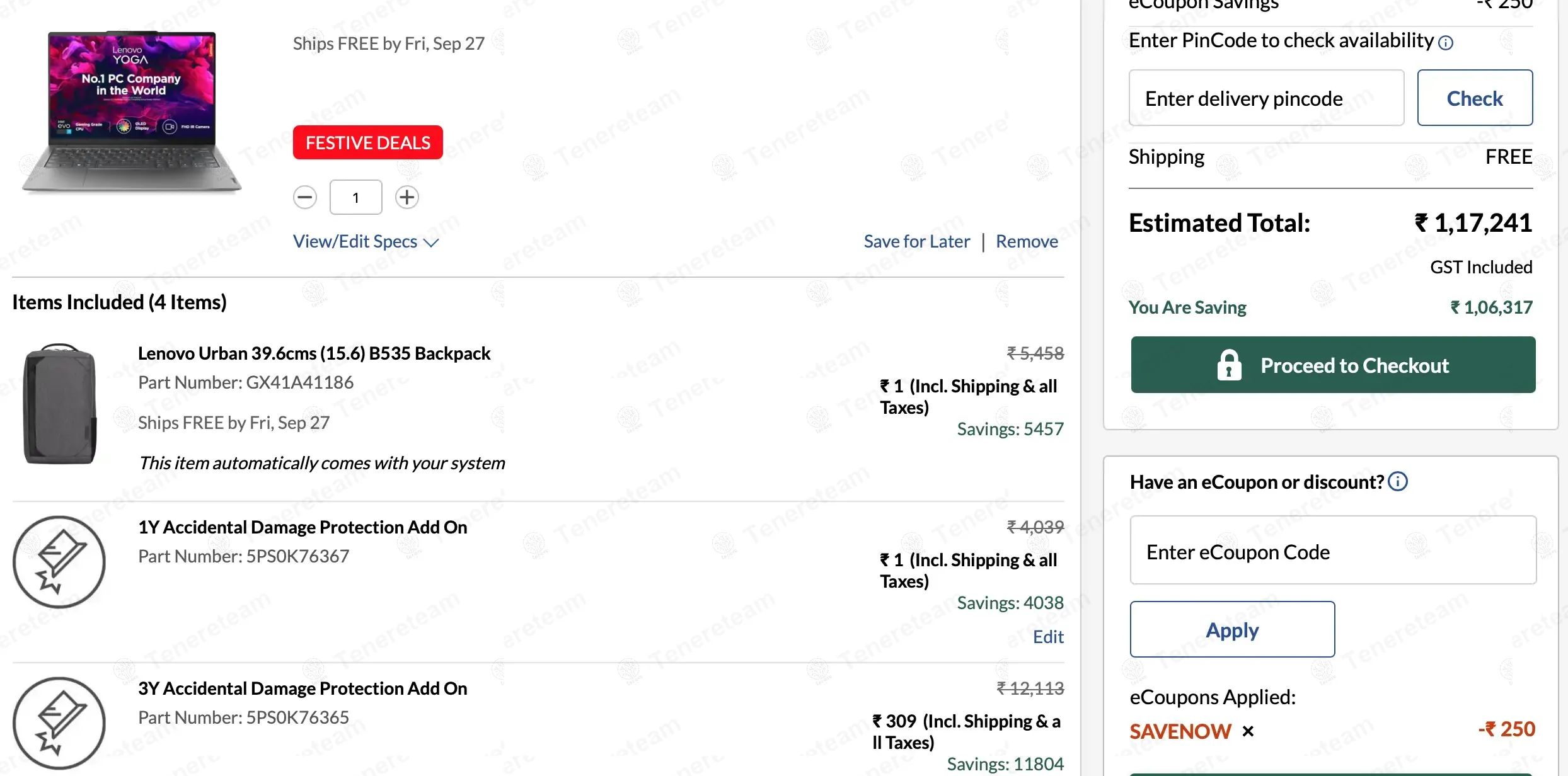Click Savings: 5457 text for backpack
The image size is (1568, 776).
[1010, 430]
